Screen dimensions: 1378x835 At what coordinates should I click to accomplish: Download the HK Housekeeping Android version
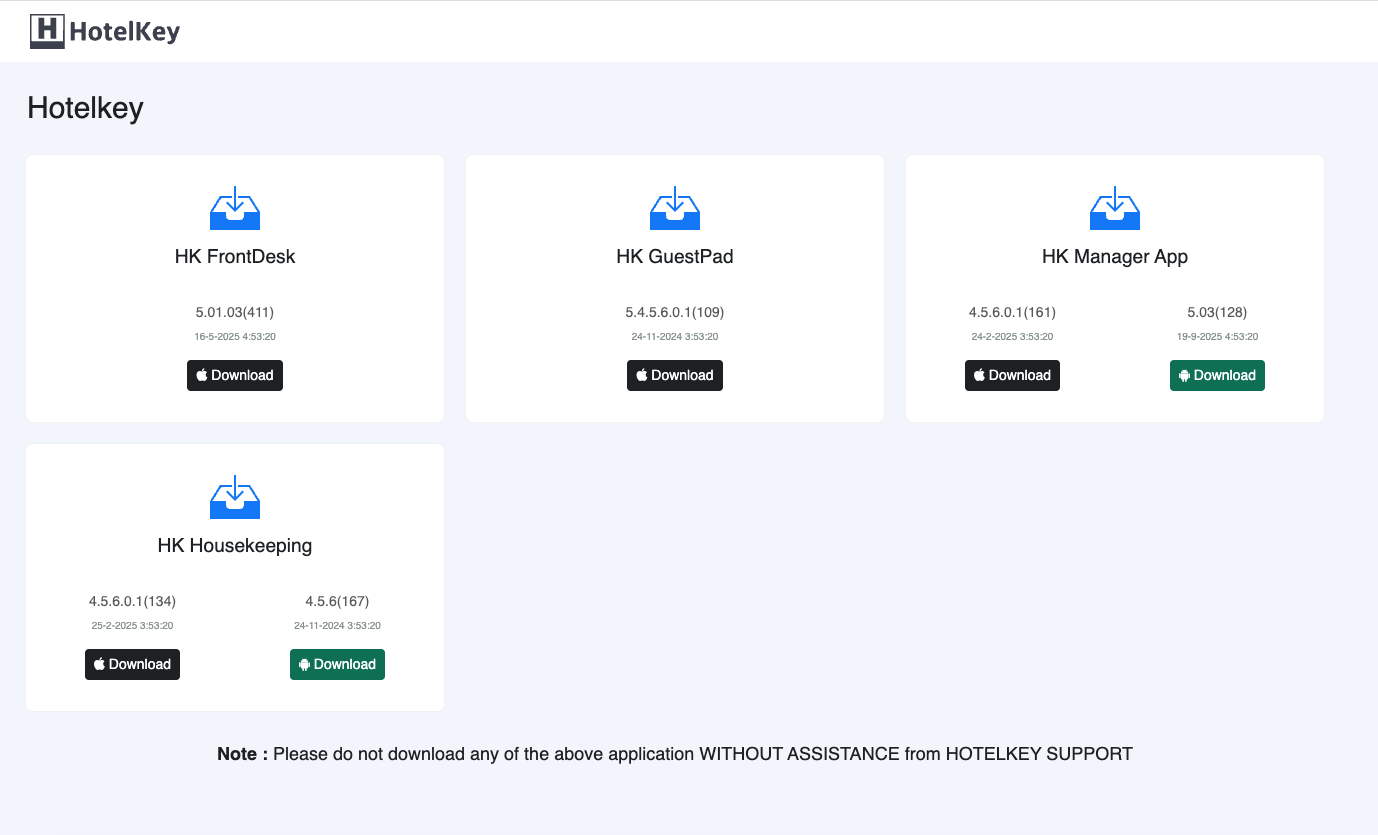(x=337, y=664)
